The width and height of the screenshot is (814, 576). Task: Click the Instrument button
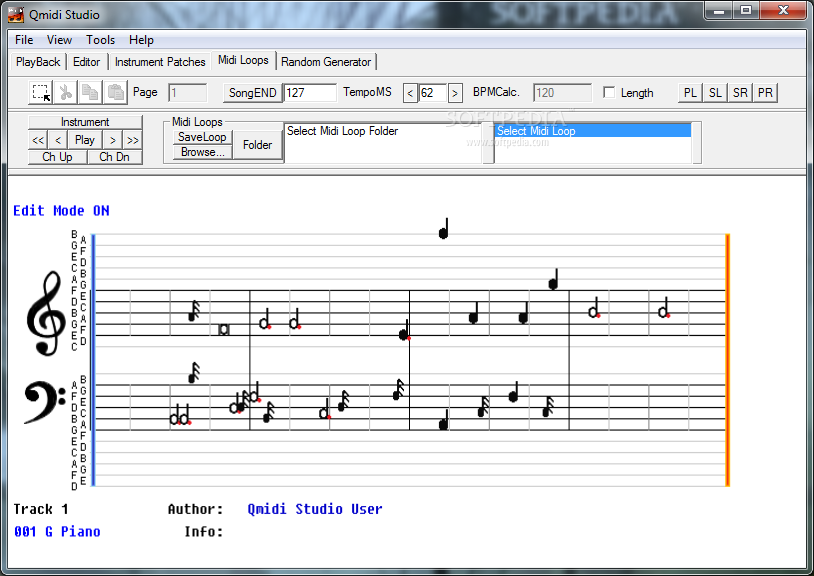(x=85, y=122)
